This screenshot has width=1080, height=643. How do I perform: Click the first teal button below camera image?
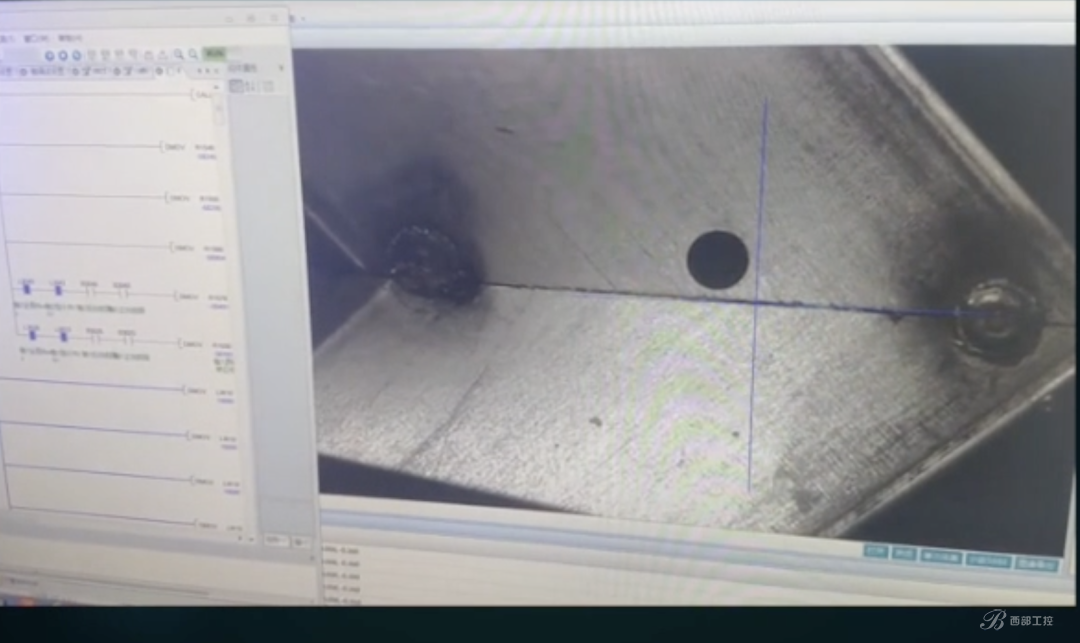click(x=875, y=551)
